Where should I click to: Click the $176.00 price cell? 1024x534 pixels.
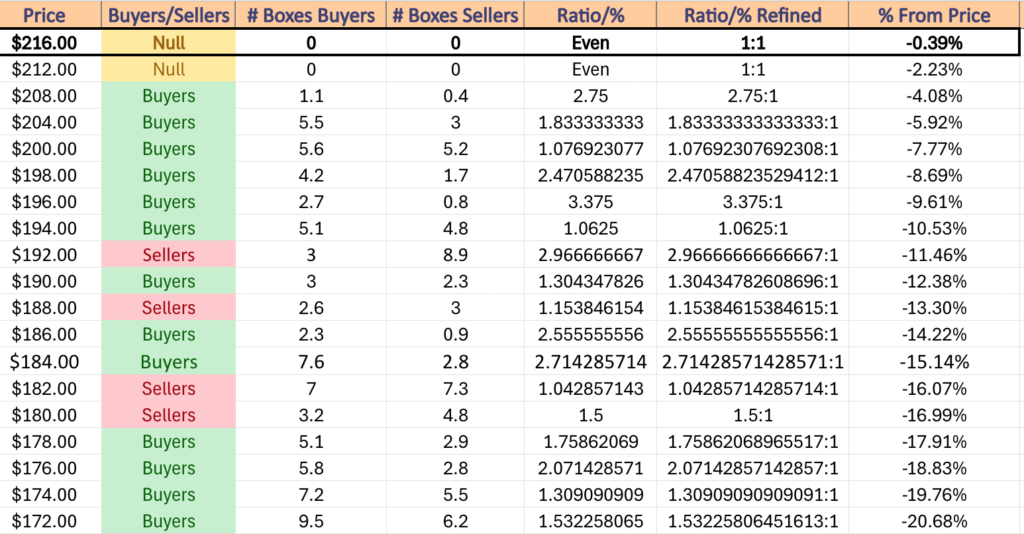[x=50, y=468]
